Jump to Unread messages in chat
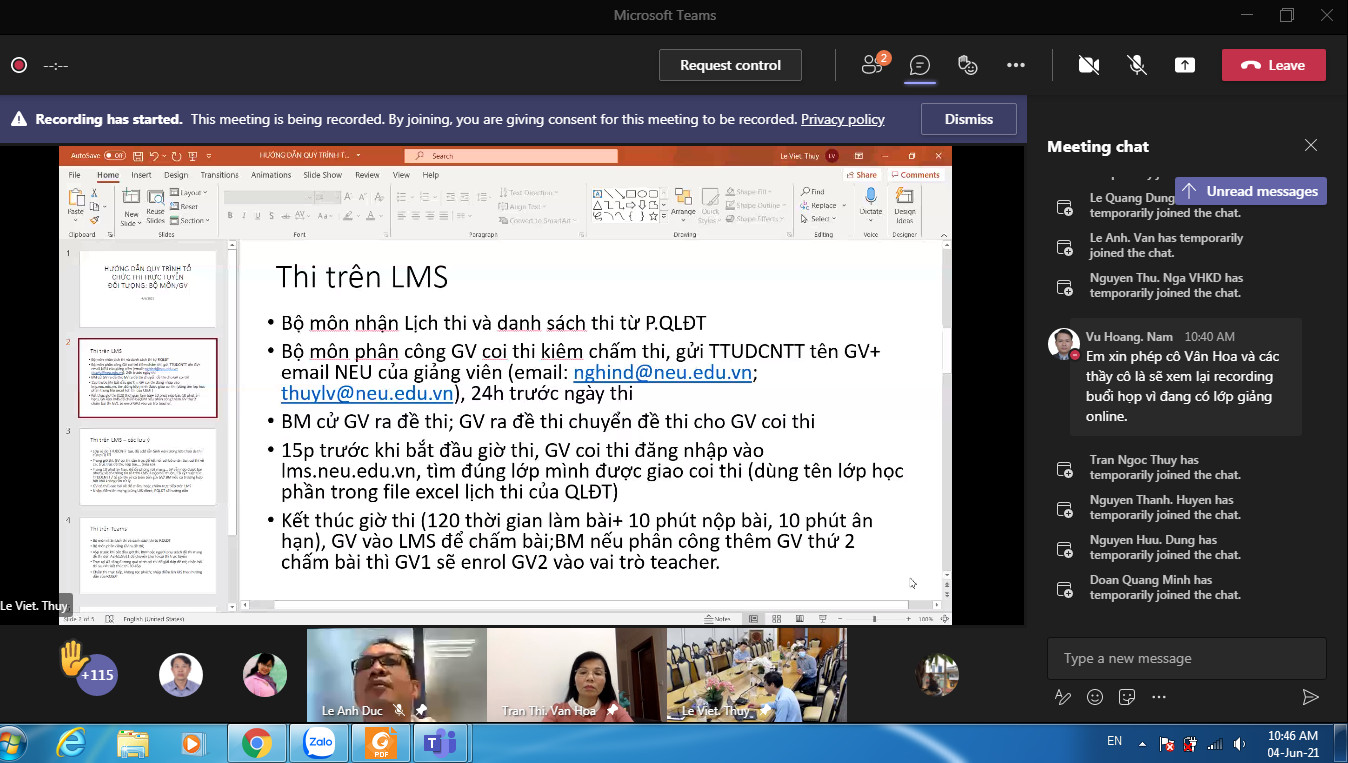Image resolution: width=1348 pixels, height=763 pixels. pos(1251,191)
